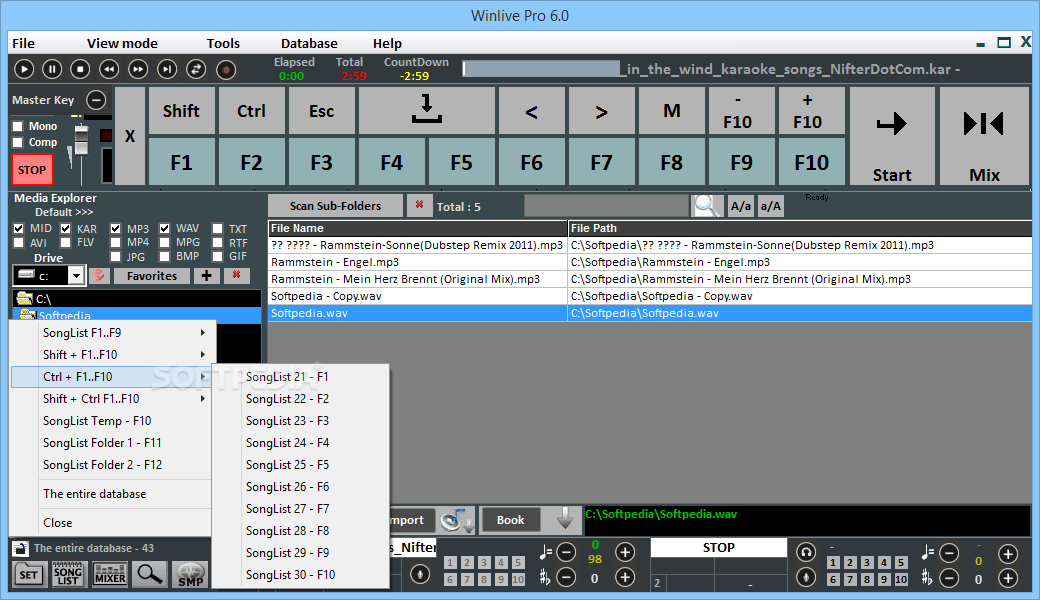Click the red STOP button in the Master panel
Image resolution: width=1040 pixels, height=600 pixels.
(x=32, y=170)
